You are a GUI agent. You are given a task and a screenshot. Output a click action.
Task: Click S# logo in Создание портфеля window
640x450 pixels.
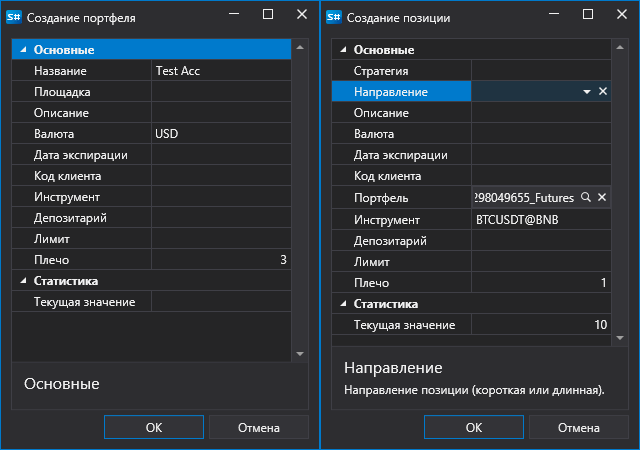coord(14,18)
